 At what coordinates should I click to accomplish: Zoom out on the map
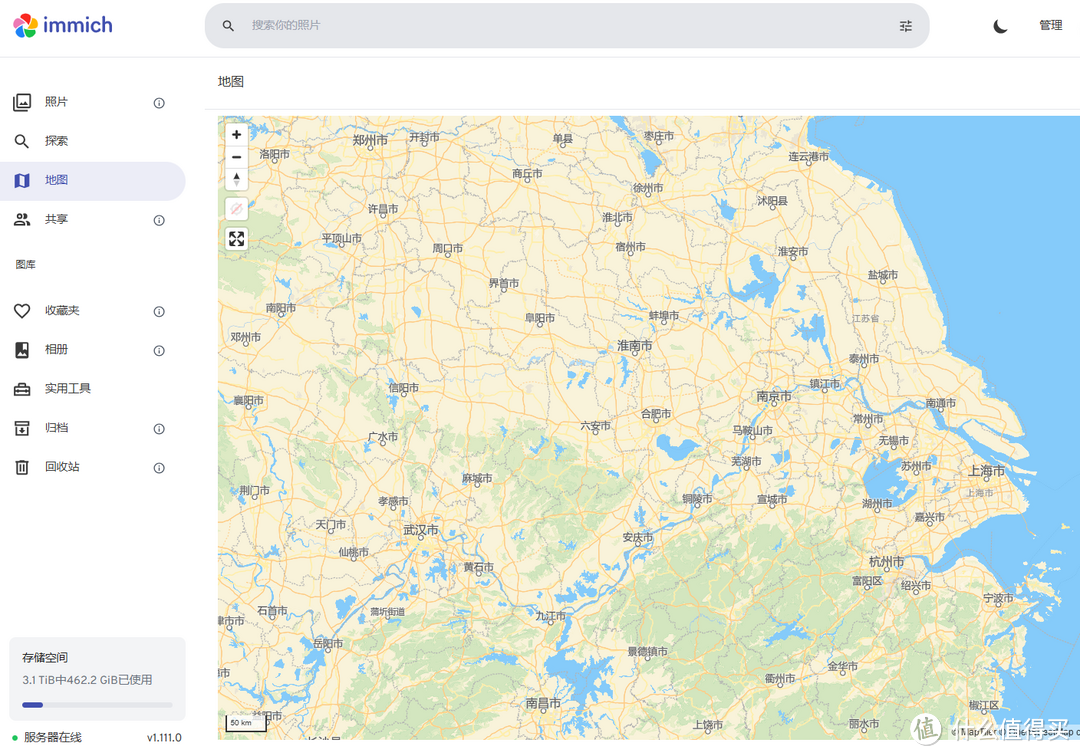tap(236, 157)
